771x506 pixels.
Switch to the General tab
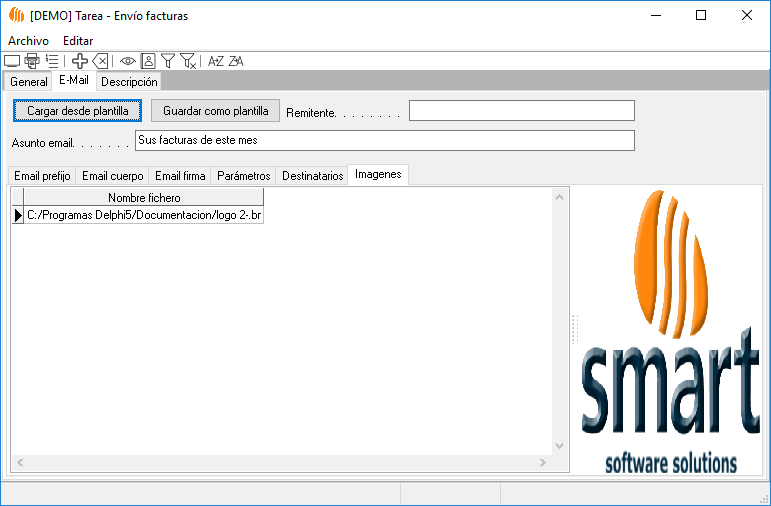click(29, 82)
